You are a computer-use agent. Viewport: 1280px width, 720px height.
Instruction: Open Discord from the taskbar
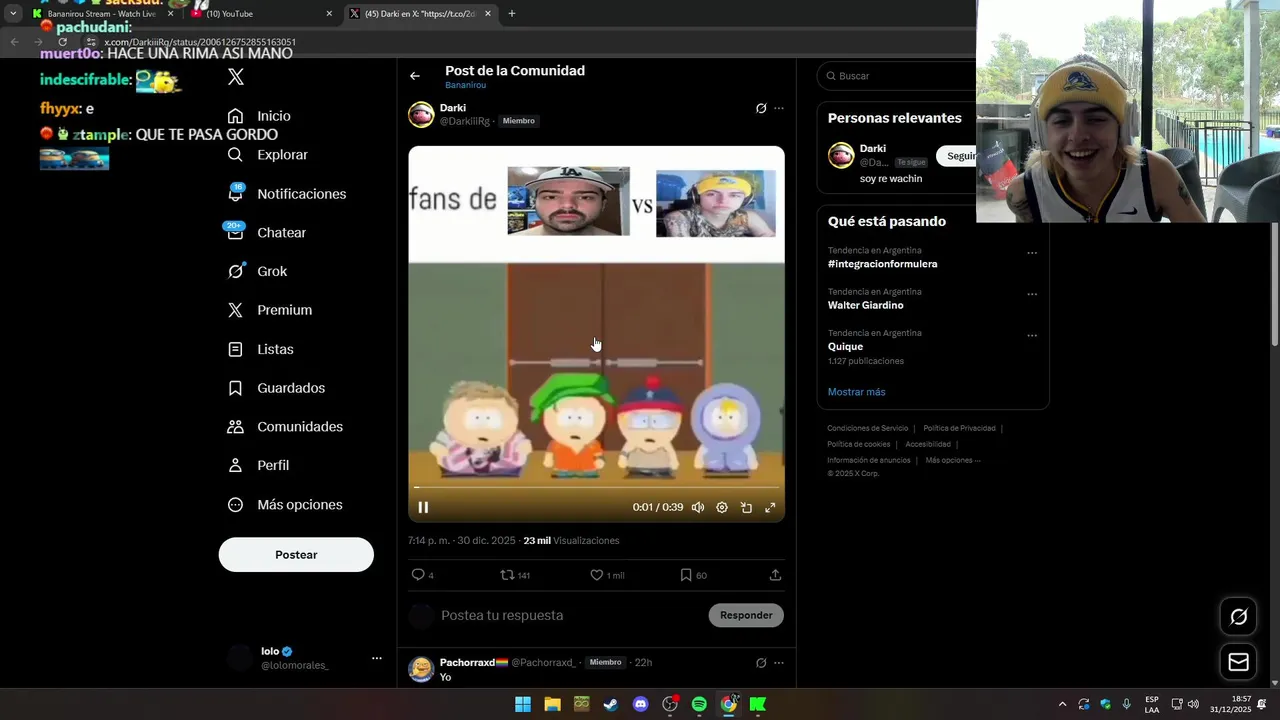tap(641, 704)
